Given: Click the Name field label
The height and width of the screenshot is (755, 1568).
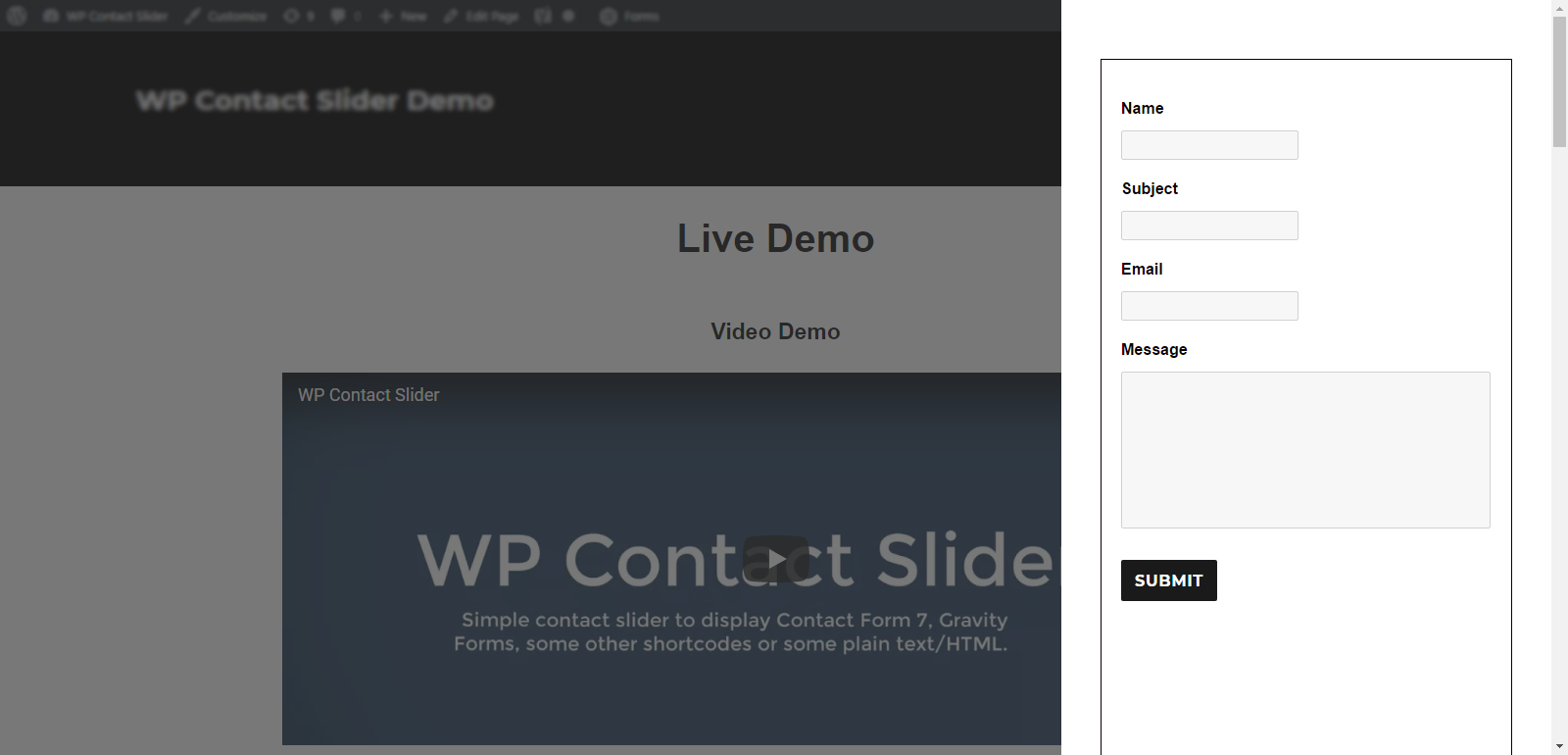Looking at the screenshot, I should click(1143, 108).
